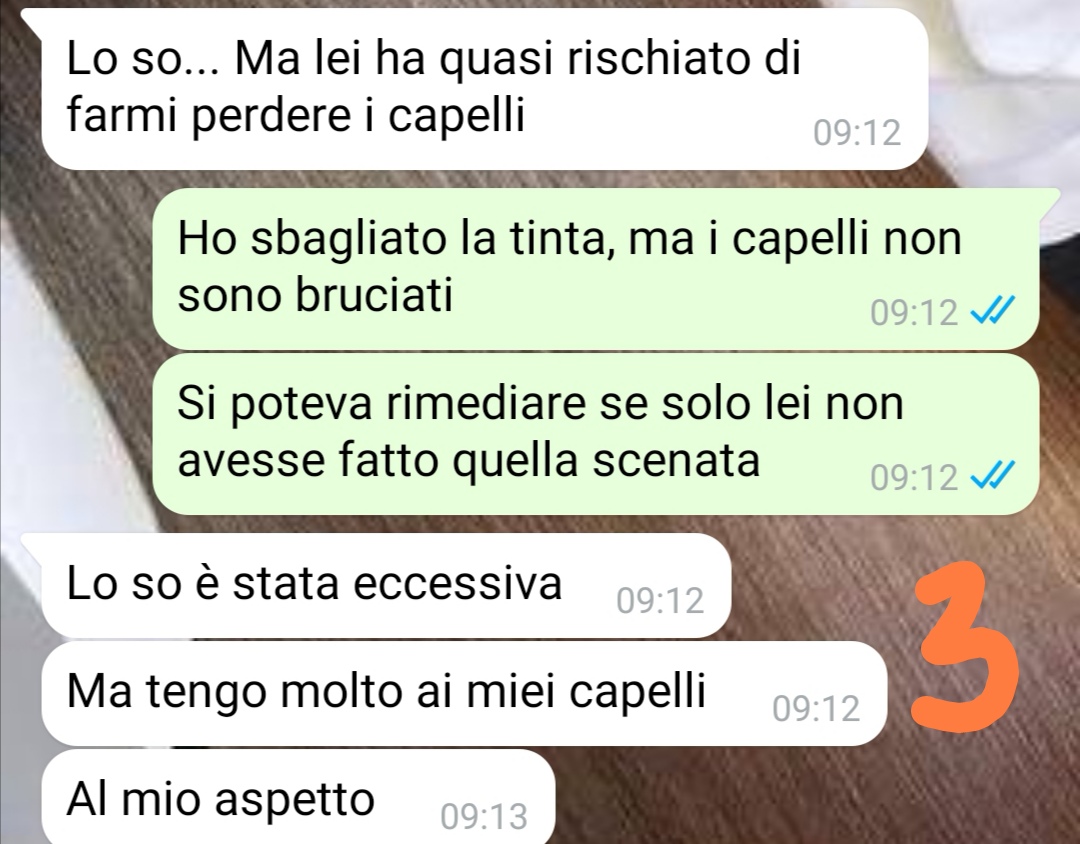Click the word 'aspetto' in bottom bubble
The width and height of the screenshot is (1080, 844).
click(294, 801)
